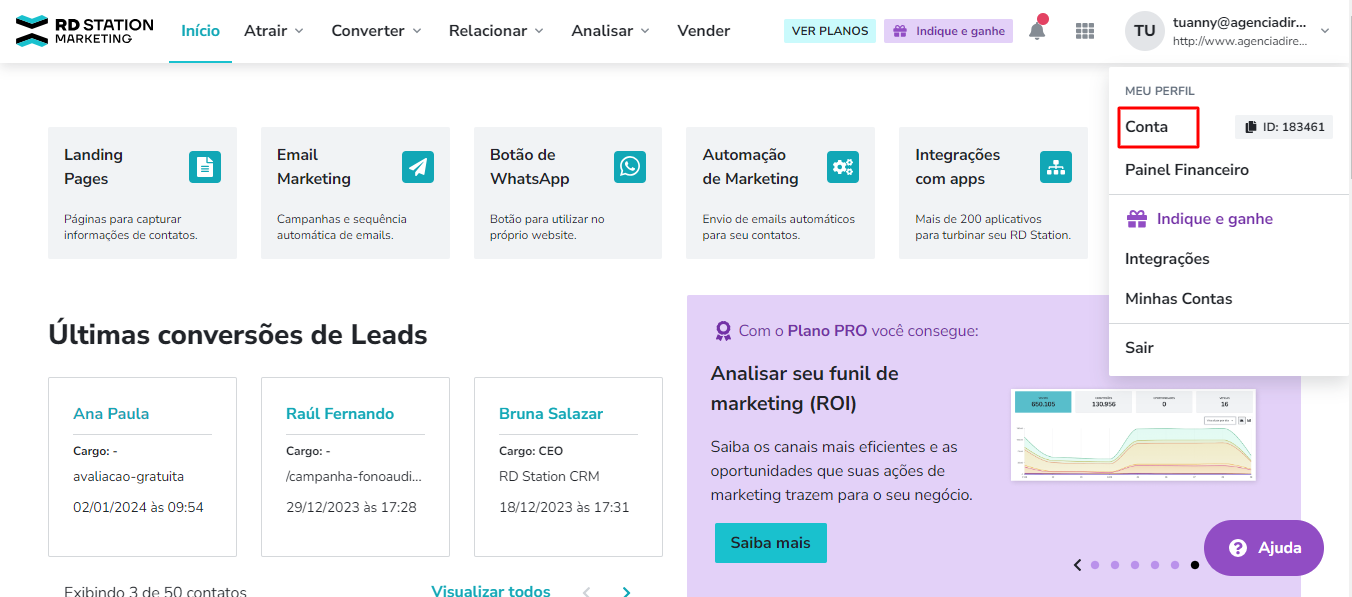Click the Email Marketing paper plane icon
This screenshot has width=1352, height=597.
point(418,166)
